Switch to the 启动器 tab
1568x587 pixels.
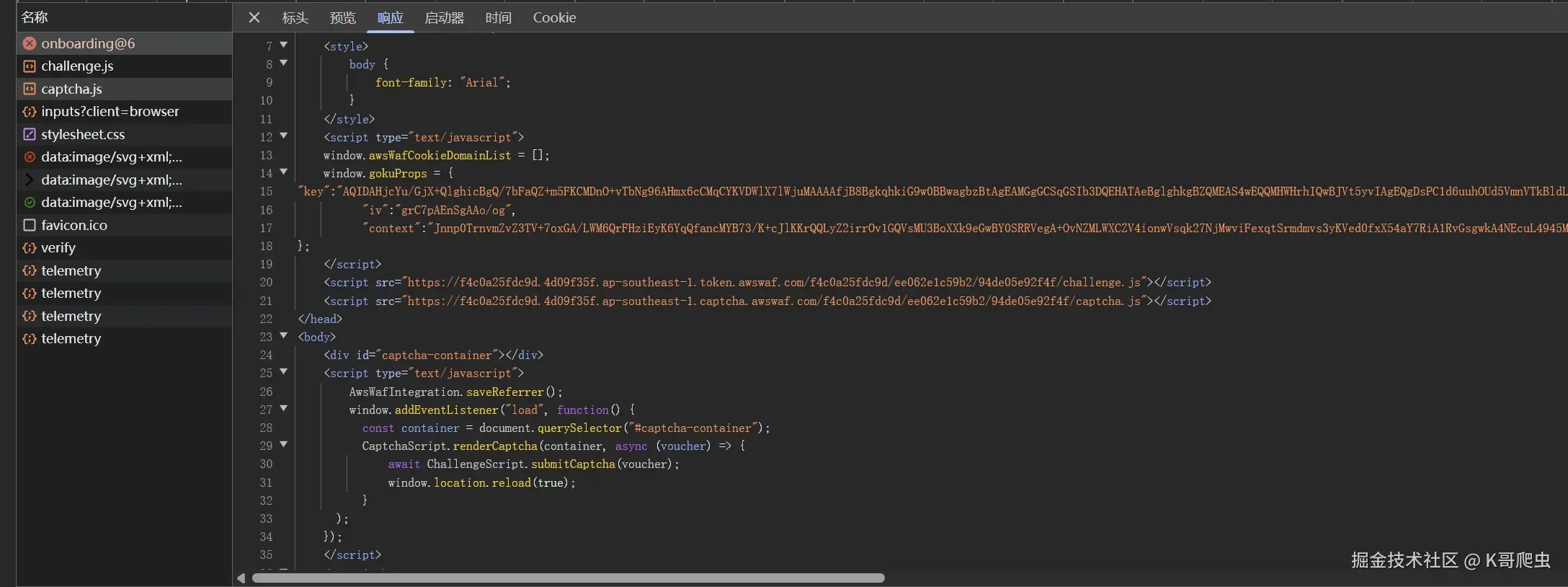click(444, 17)
